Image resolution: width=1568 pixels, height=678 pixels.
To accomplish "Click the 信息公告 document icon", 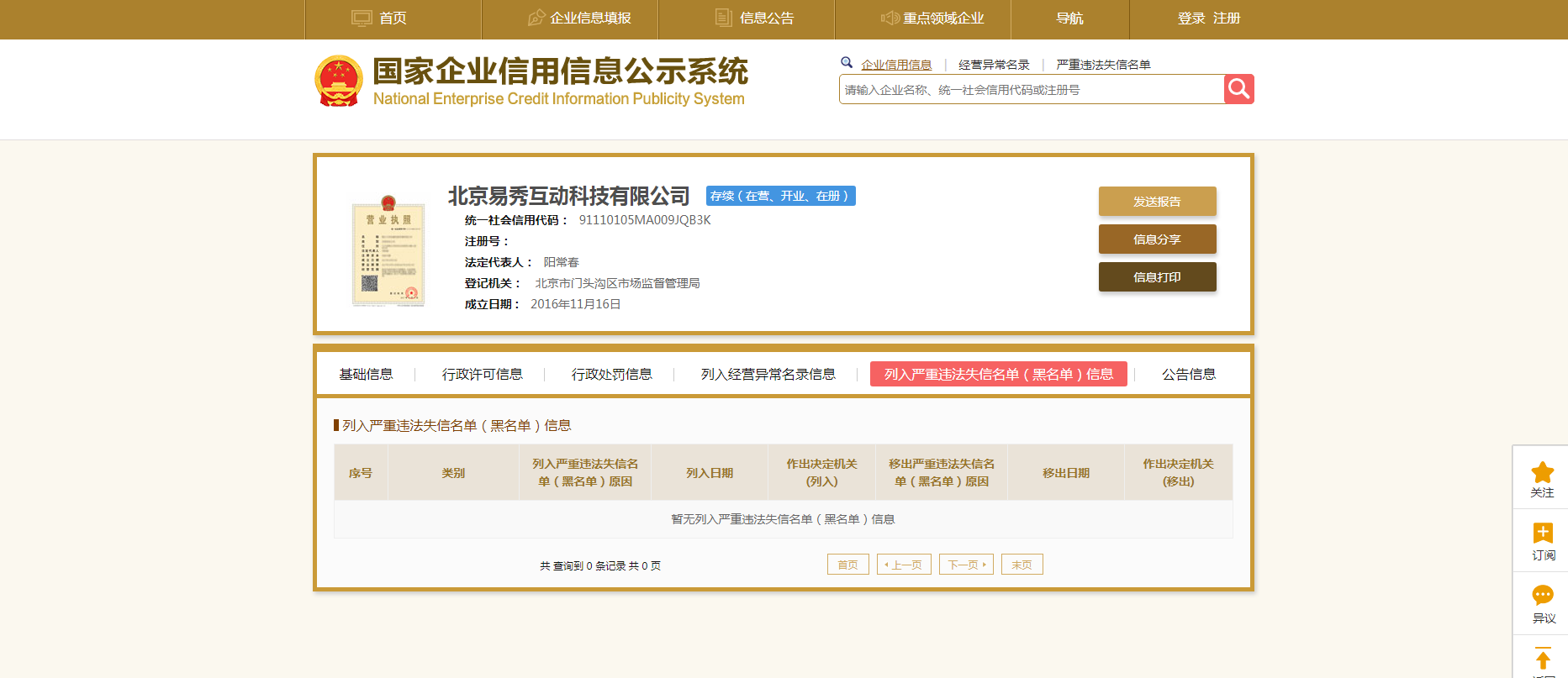I will pos(723,18).
